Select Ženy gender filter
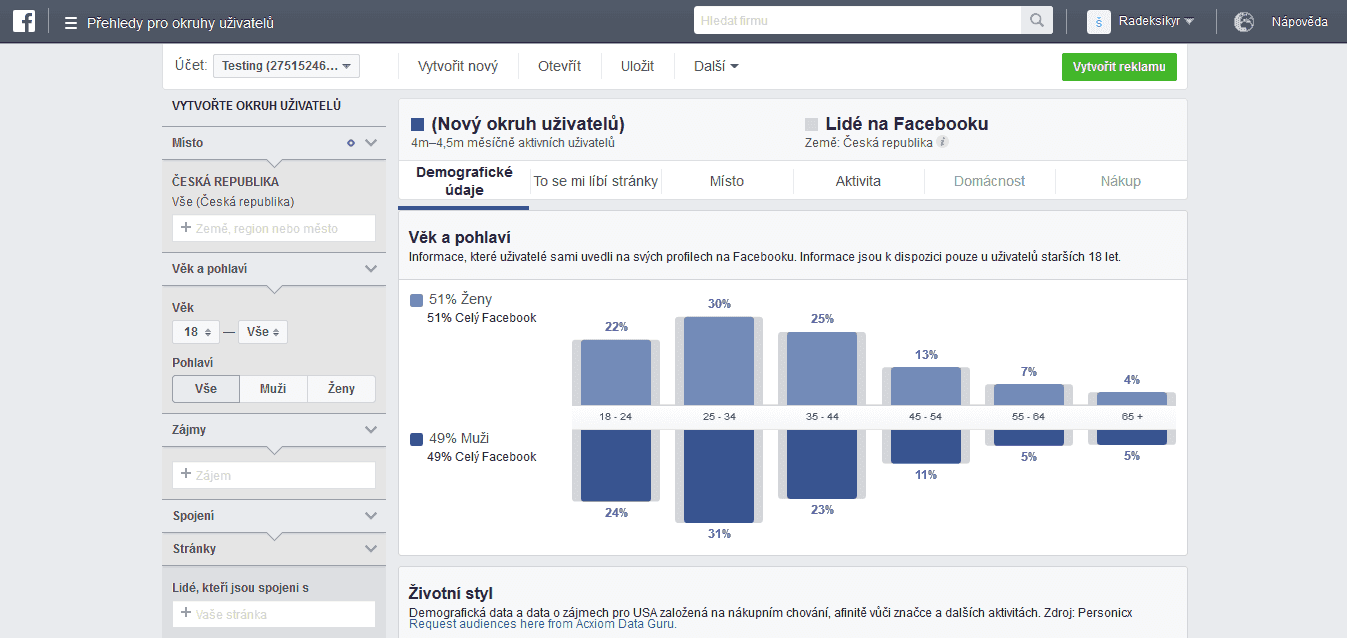Screen dimensions: 1347x638 pos(341,389)
